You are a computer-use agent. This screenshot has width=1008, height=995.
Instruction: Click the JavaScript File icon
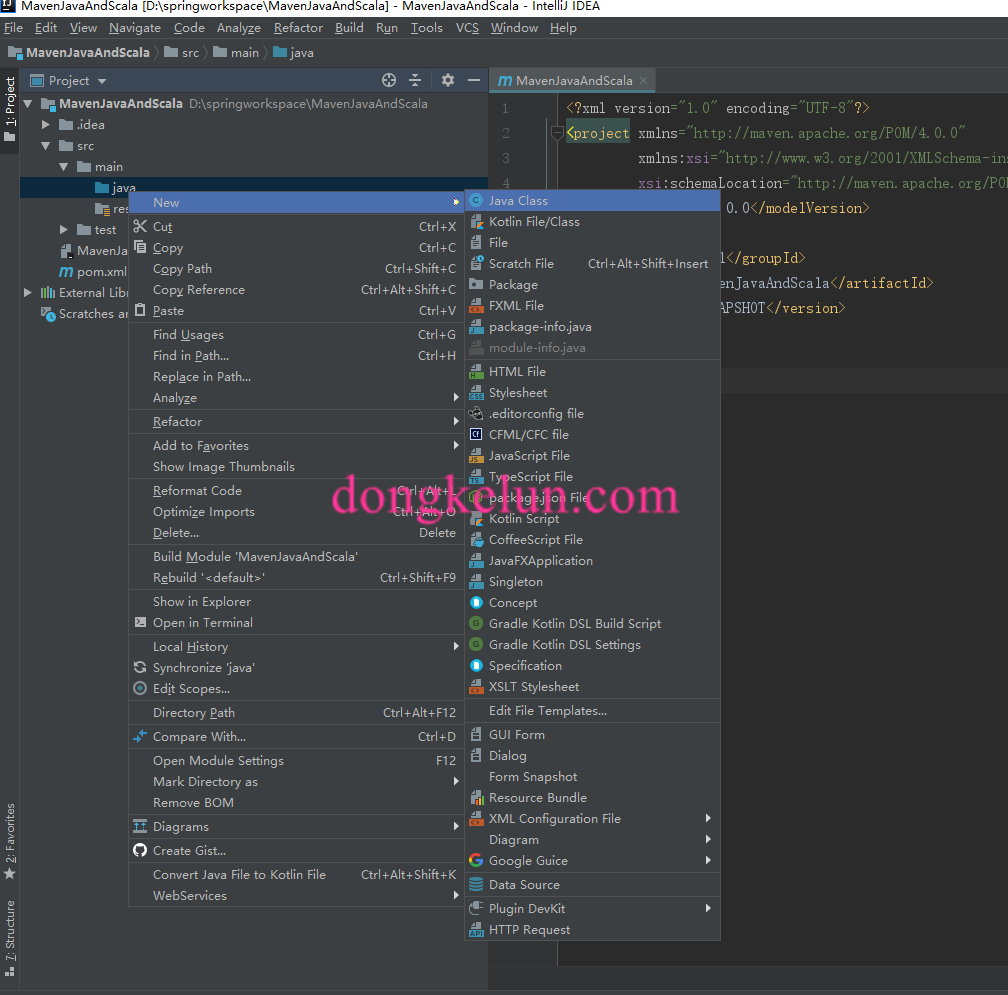(x=476, y=456)
